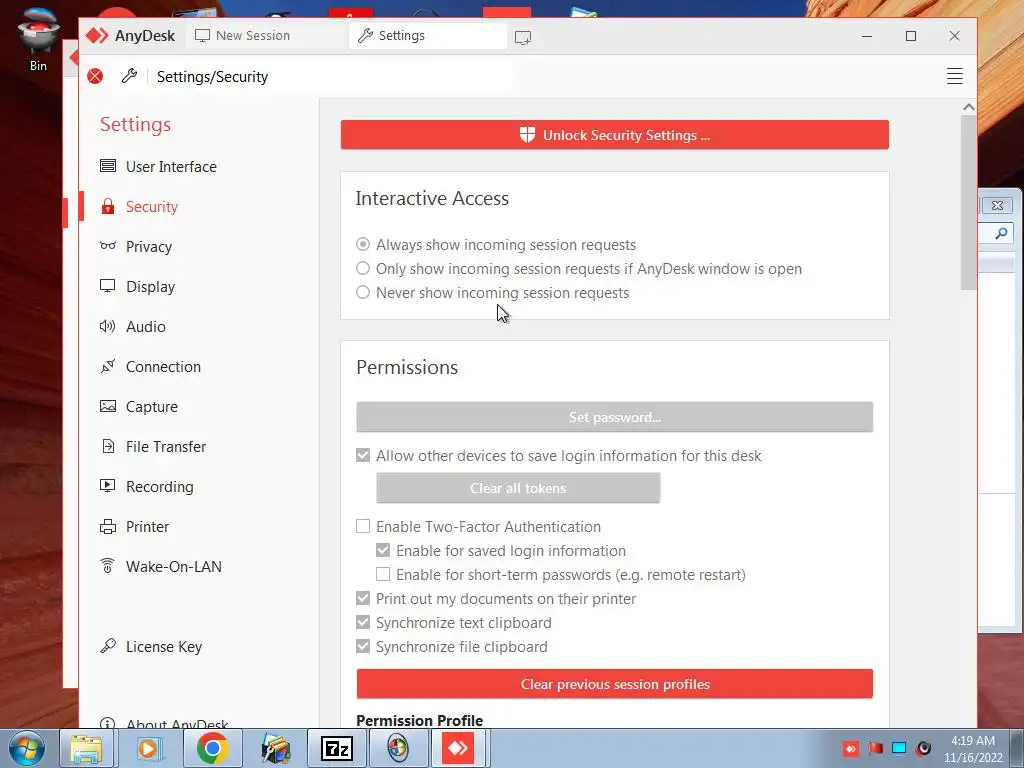Viewport: 1024px width, 768px height.
Task: Click scrollbar up arrow in settings
Action: (x=968, y=107)
